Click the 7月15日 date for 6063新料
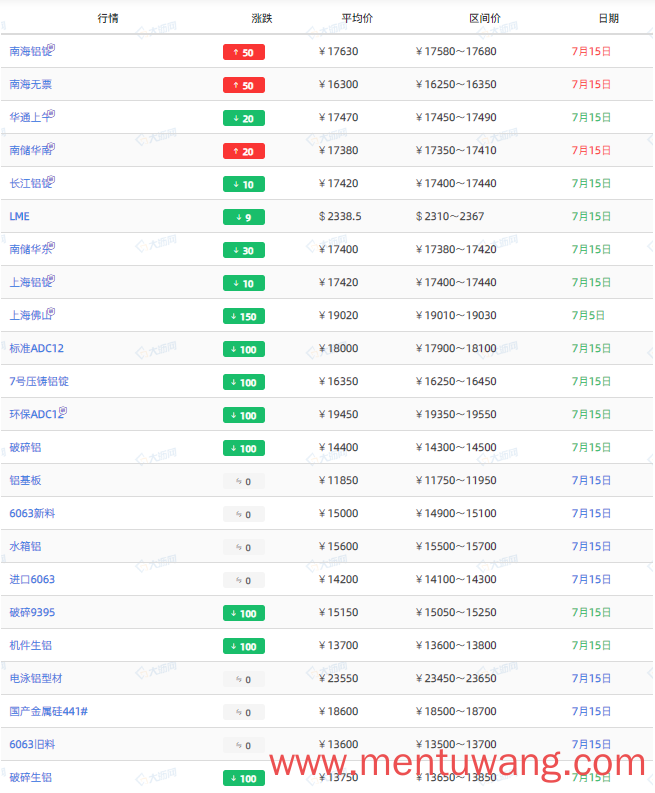Viewport: 655px width, 793px height. pyautogui.click(x=591, y=513)
